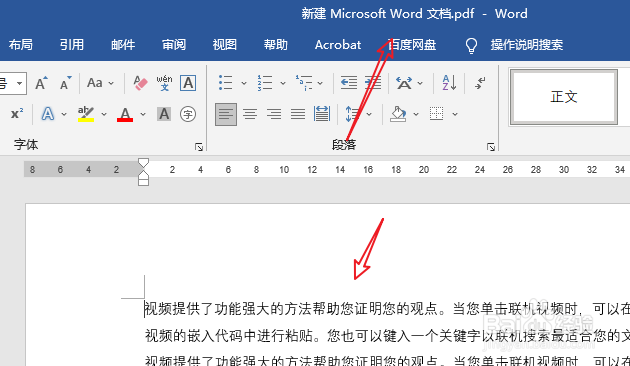Switch to the Acrobat tab

point(338,45)
